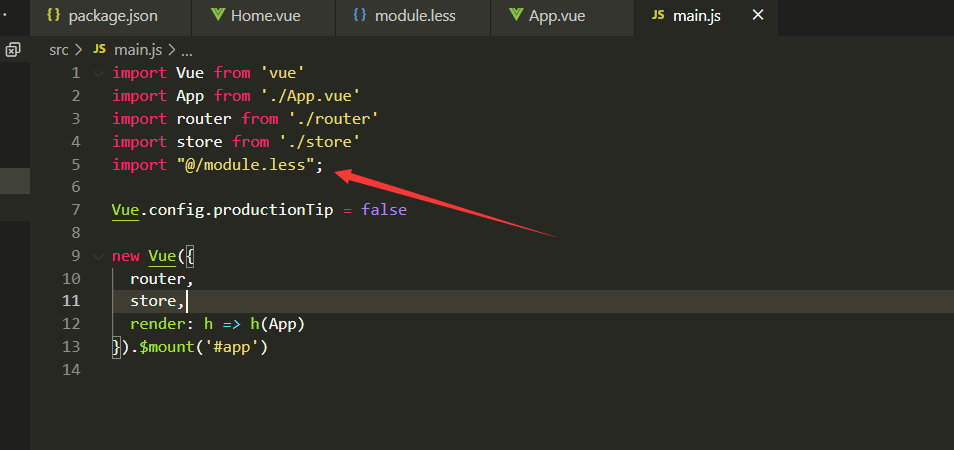The image size is (954, 450).
Task: Click the Vue logo on Home.vue tab
Action: [x=217, y=16]
